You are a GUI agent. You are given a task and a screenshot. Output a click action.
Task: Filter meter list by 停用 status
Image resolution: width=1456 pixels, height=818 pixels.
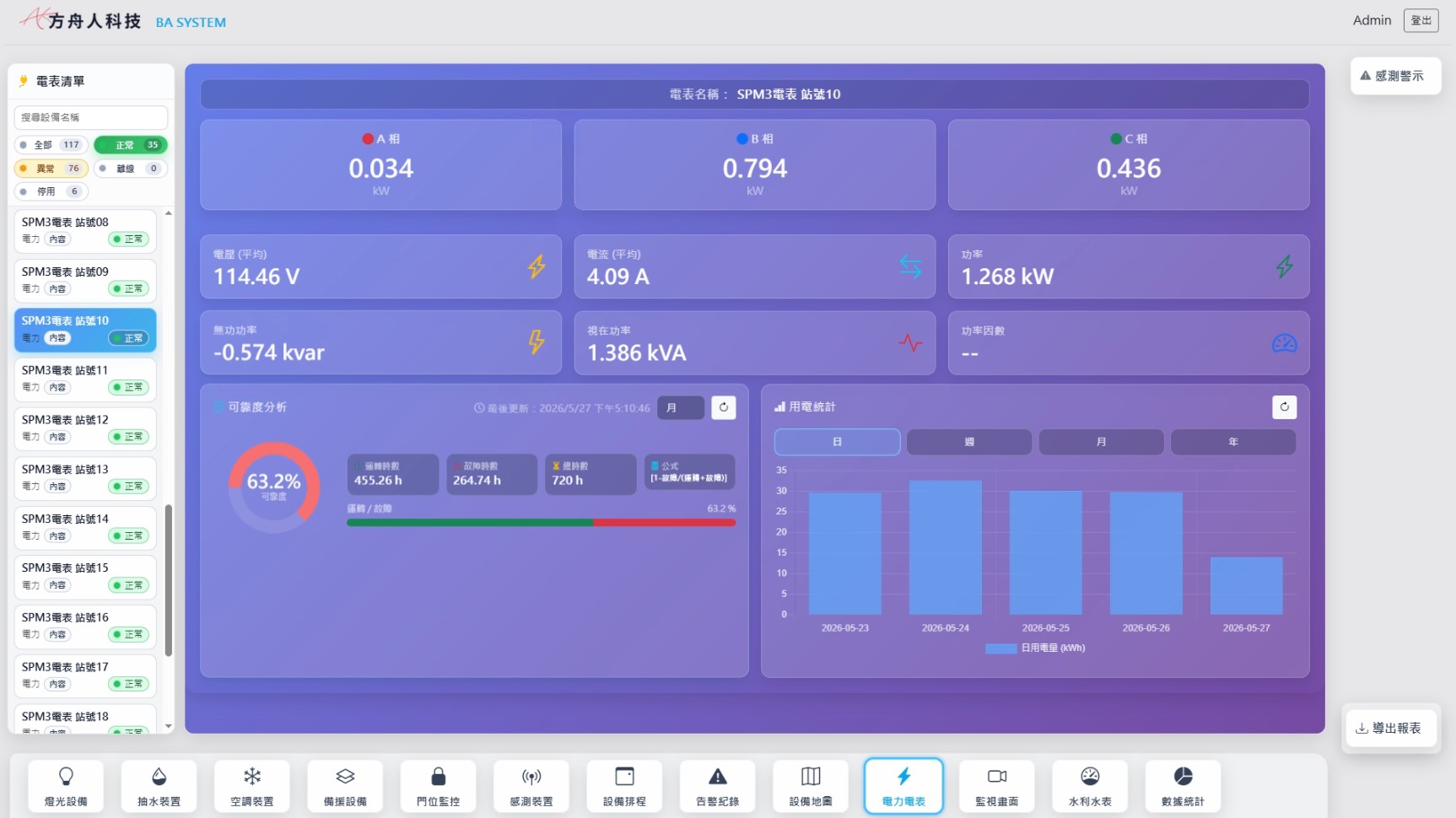coord(51,191)
